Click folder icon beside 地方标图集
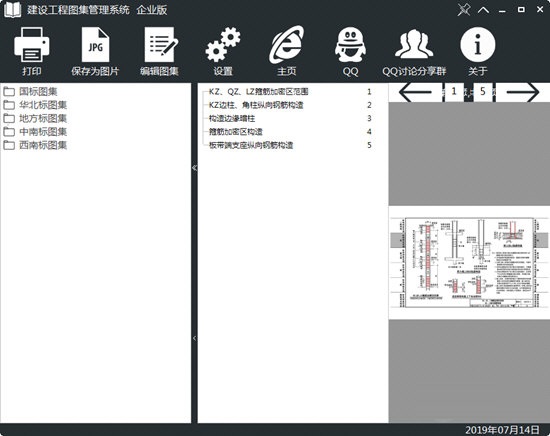 click(x=9, y=119)
